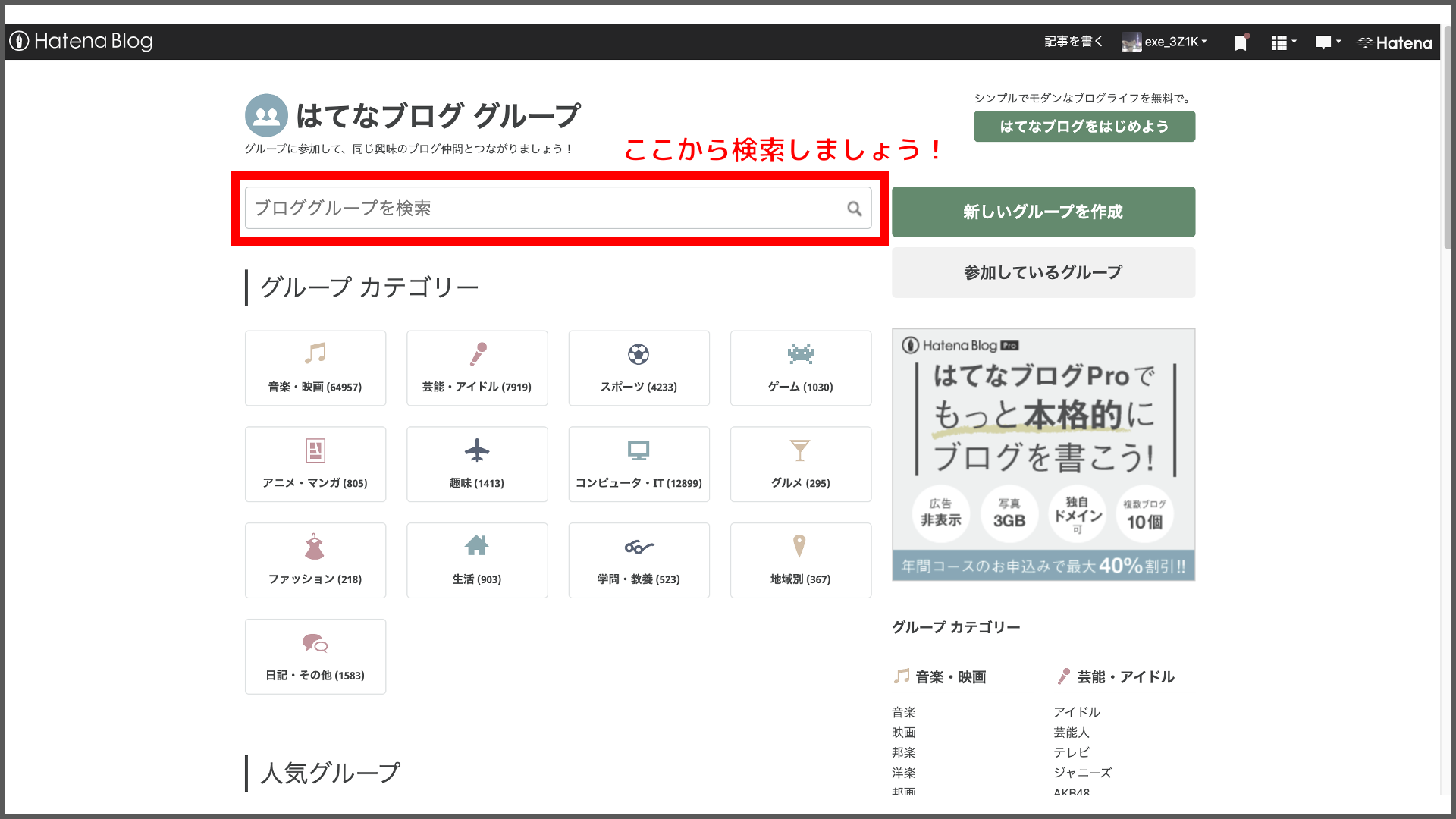The height and width of the screenshot is (819, 1456).
Task: Focus the ブロググループを検索 search field
Action: [x=558, y=208]
